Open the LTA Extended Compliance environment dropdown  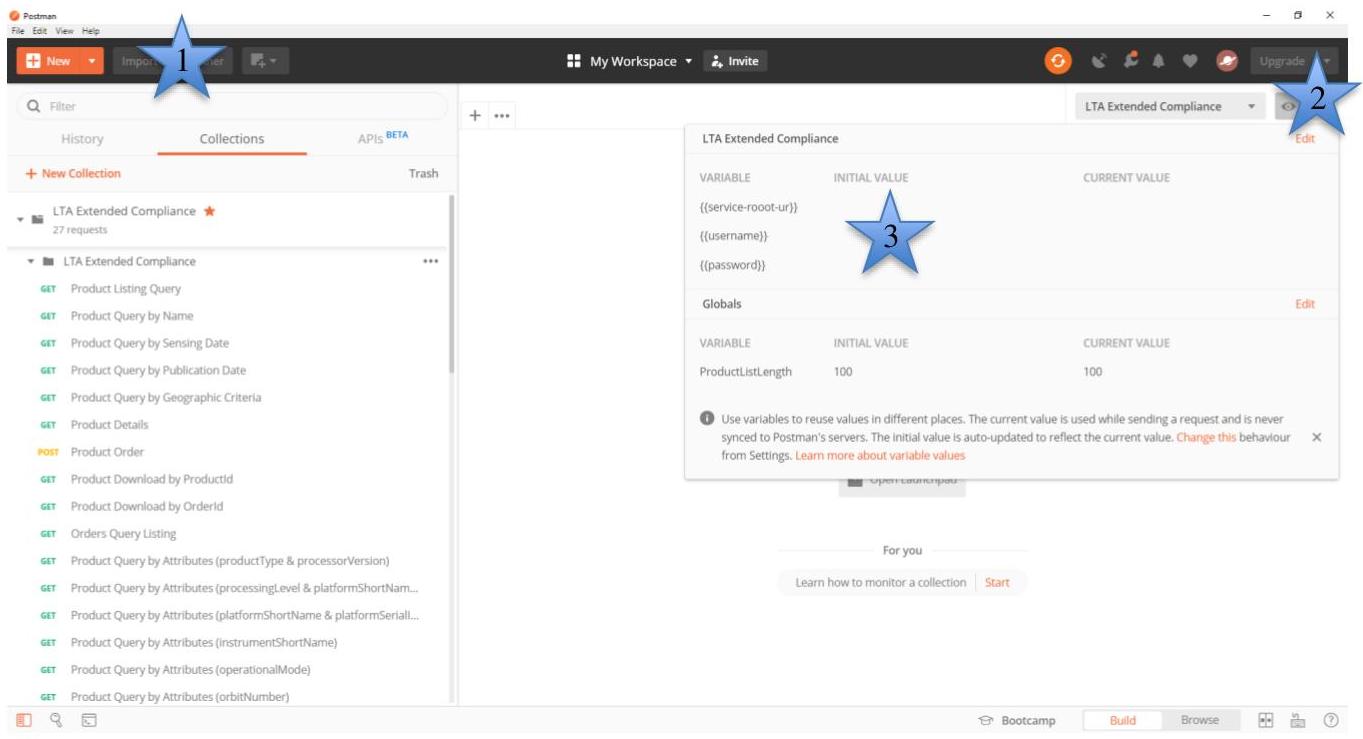[1169, 106]
